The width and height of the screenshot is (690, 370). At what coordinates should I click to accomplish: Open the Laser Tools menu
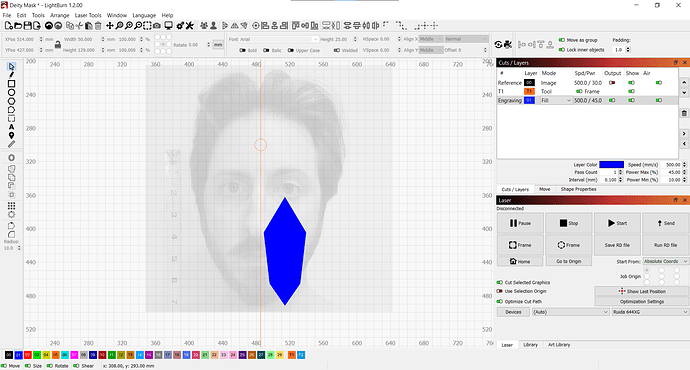pyautogui.click(x=88, y=15)
